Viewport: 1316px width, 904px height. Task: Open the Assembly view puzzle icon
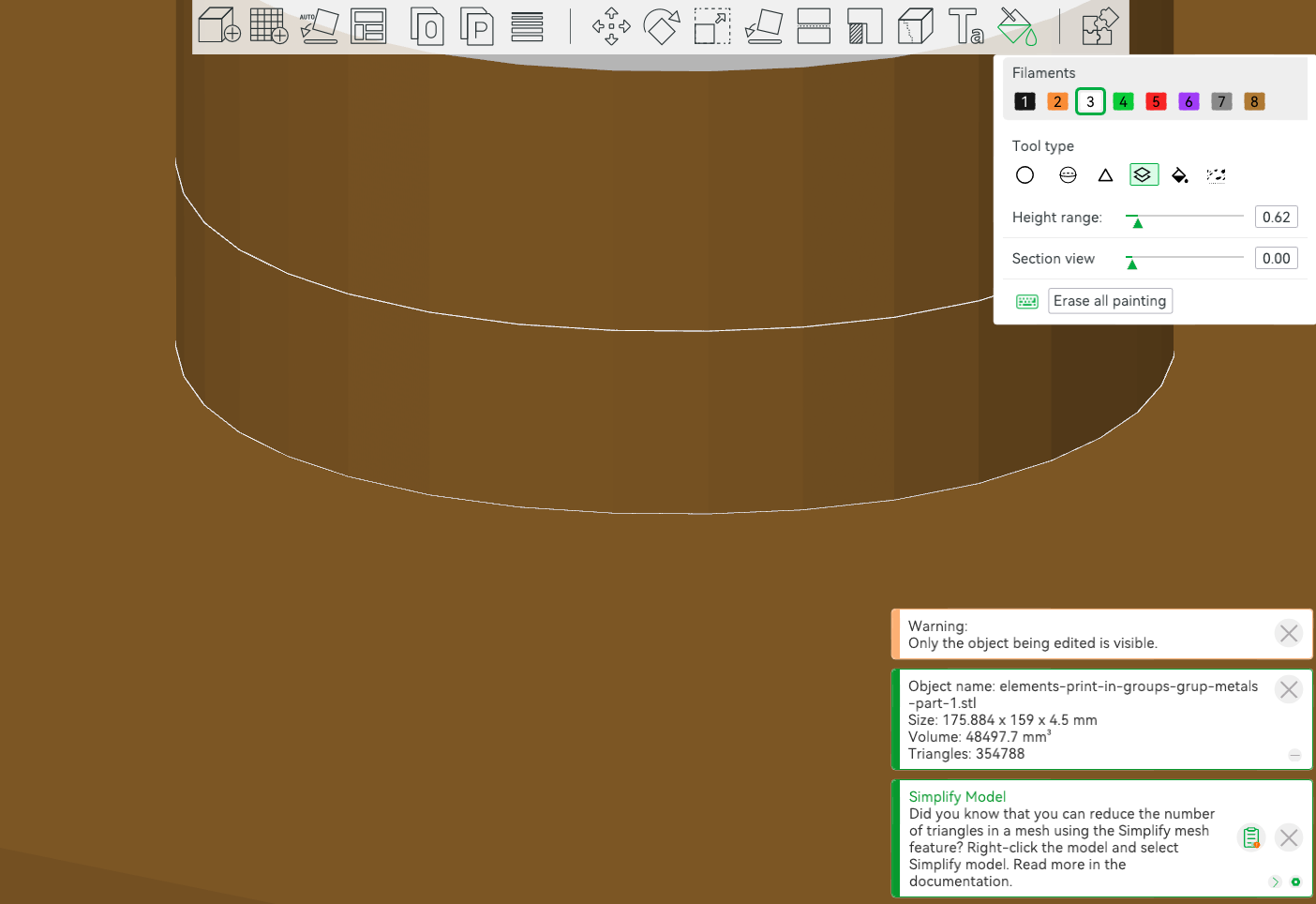point(1099,26)
